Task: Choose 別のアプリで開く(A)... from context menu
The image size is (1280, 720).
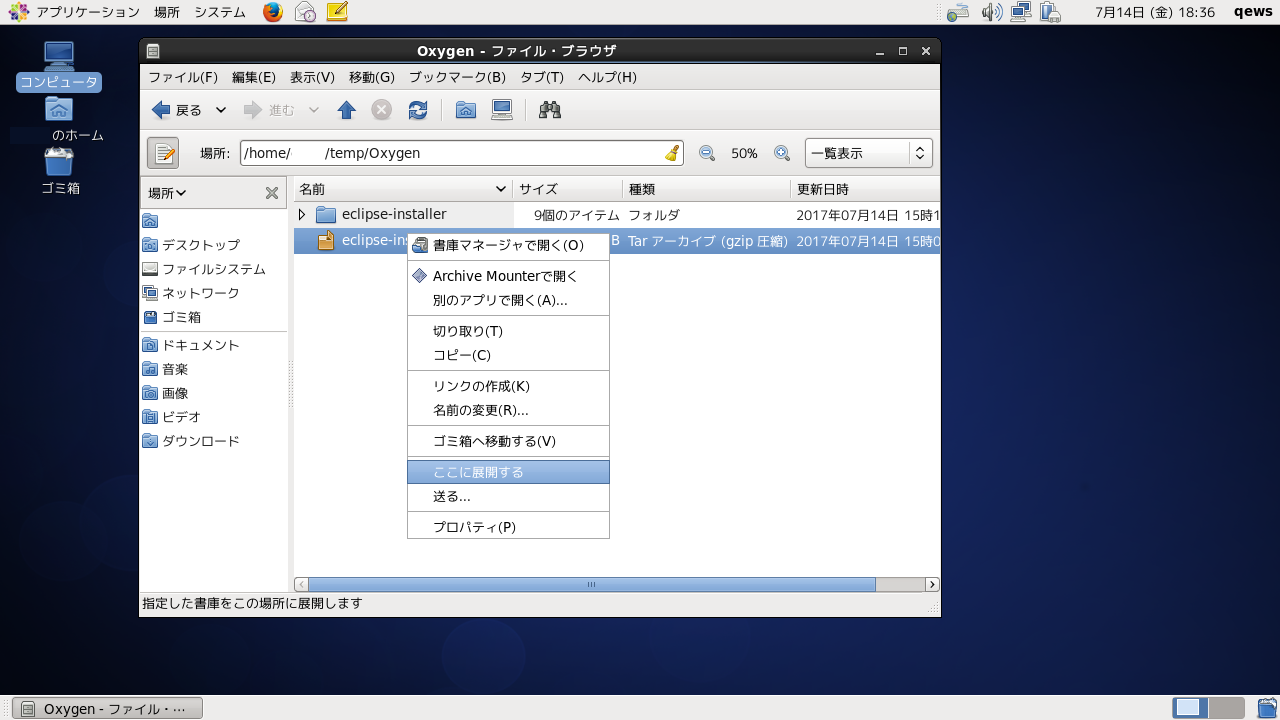Action: [x=508, y=300]
